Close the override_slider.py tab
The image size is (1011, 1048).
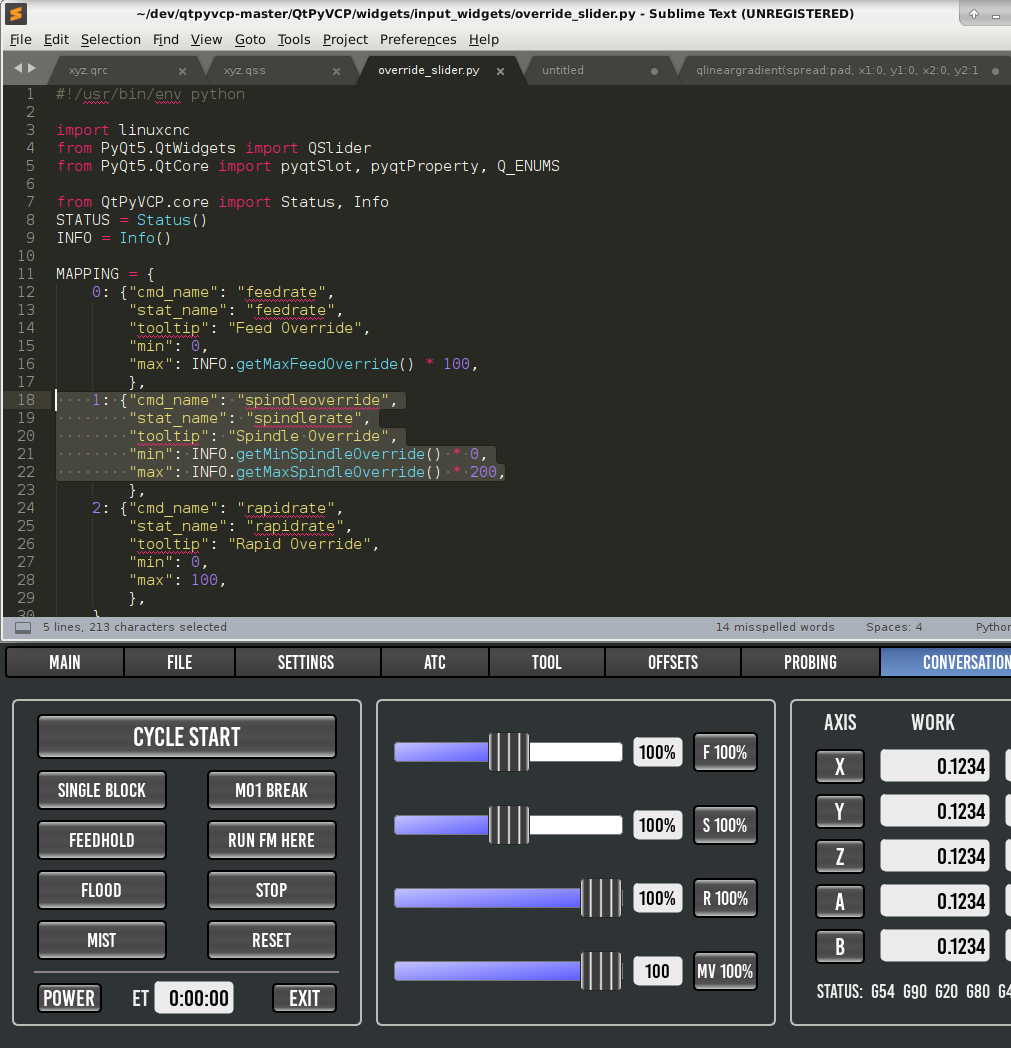tap(500, 71)
